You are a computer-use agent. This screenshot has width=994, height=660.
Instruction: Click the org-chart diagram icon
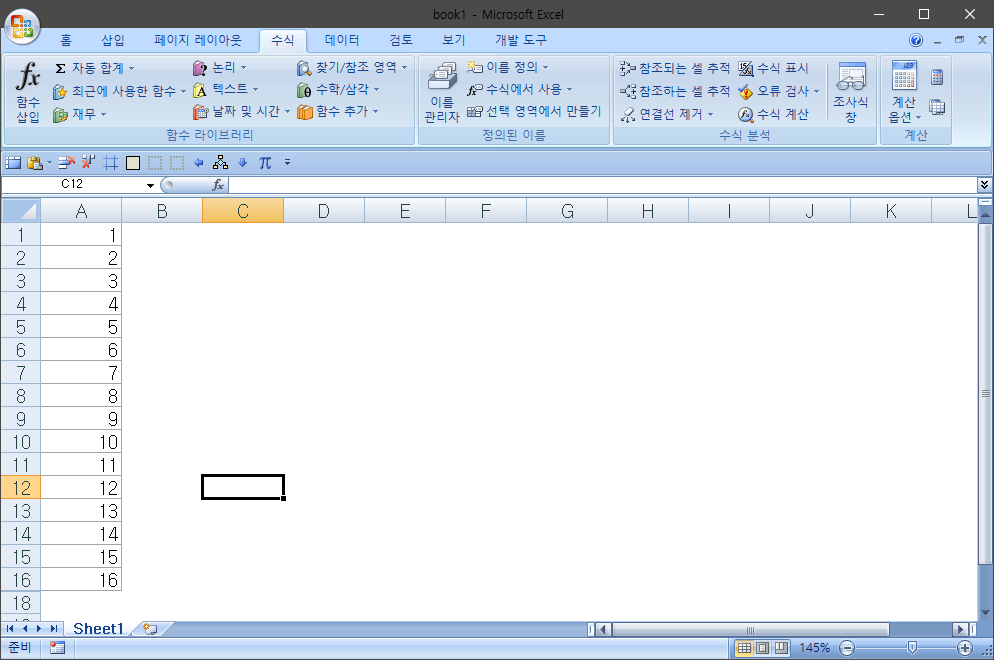pyautogui.click(x=220, y=163)
